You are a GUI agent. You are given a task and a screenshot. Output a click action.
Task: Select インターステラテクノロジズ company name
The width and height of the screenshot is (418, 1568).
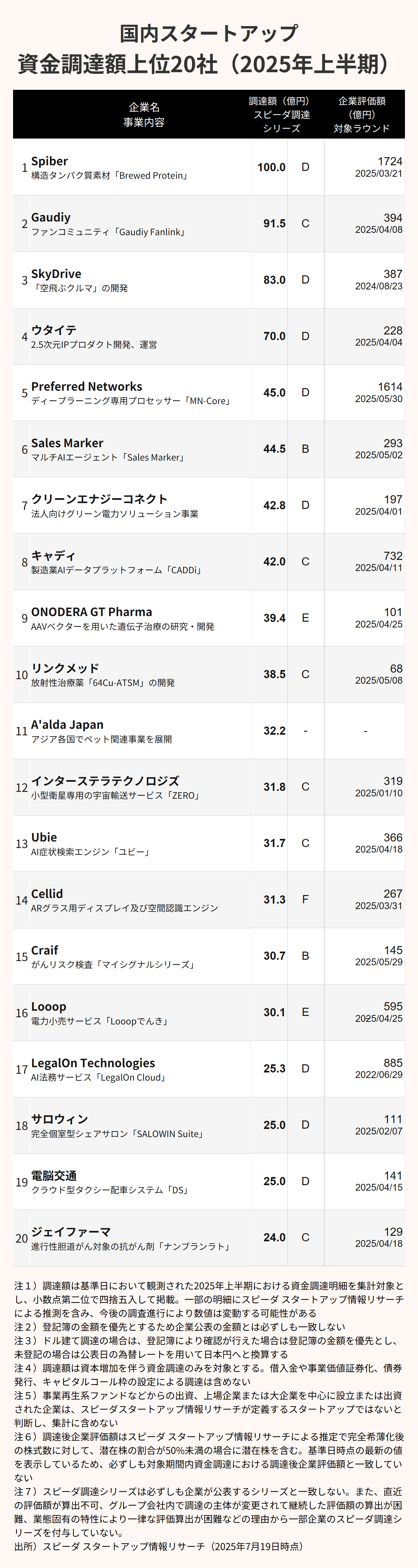click(105, 780)
